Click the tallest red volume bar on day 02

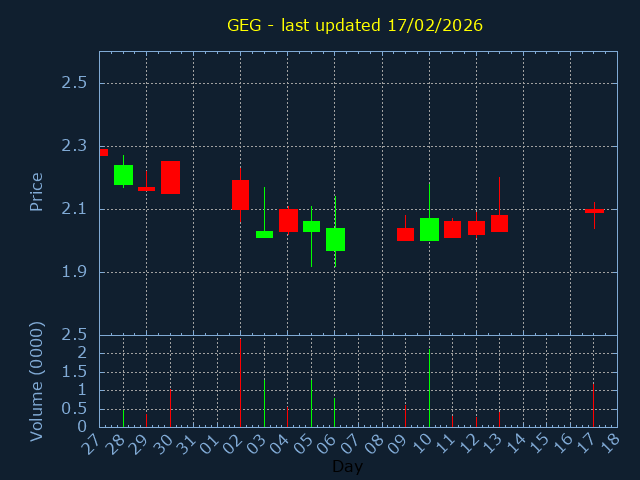[240, 383]
